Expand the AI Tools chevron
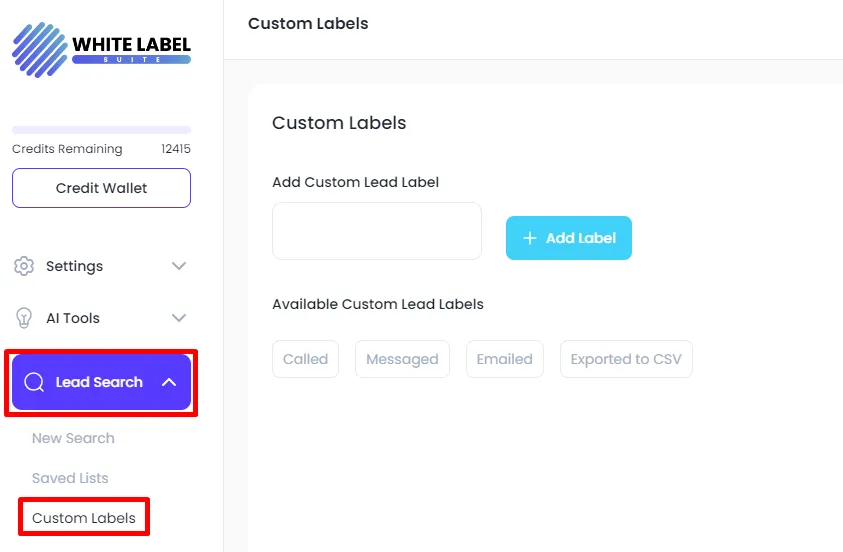Screen dimensions: 843x552 click(178, 318)
